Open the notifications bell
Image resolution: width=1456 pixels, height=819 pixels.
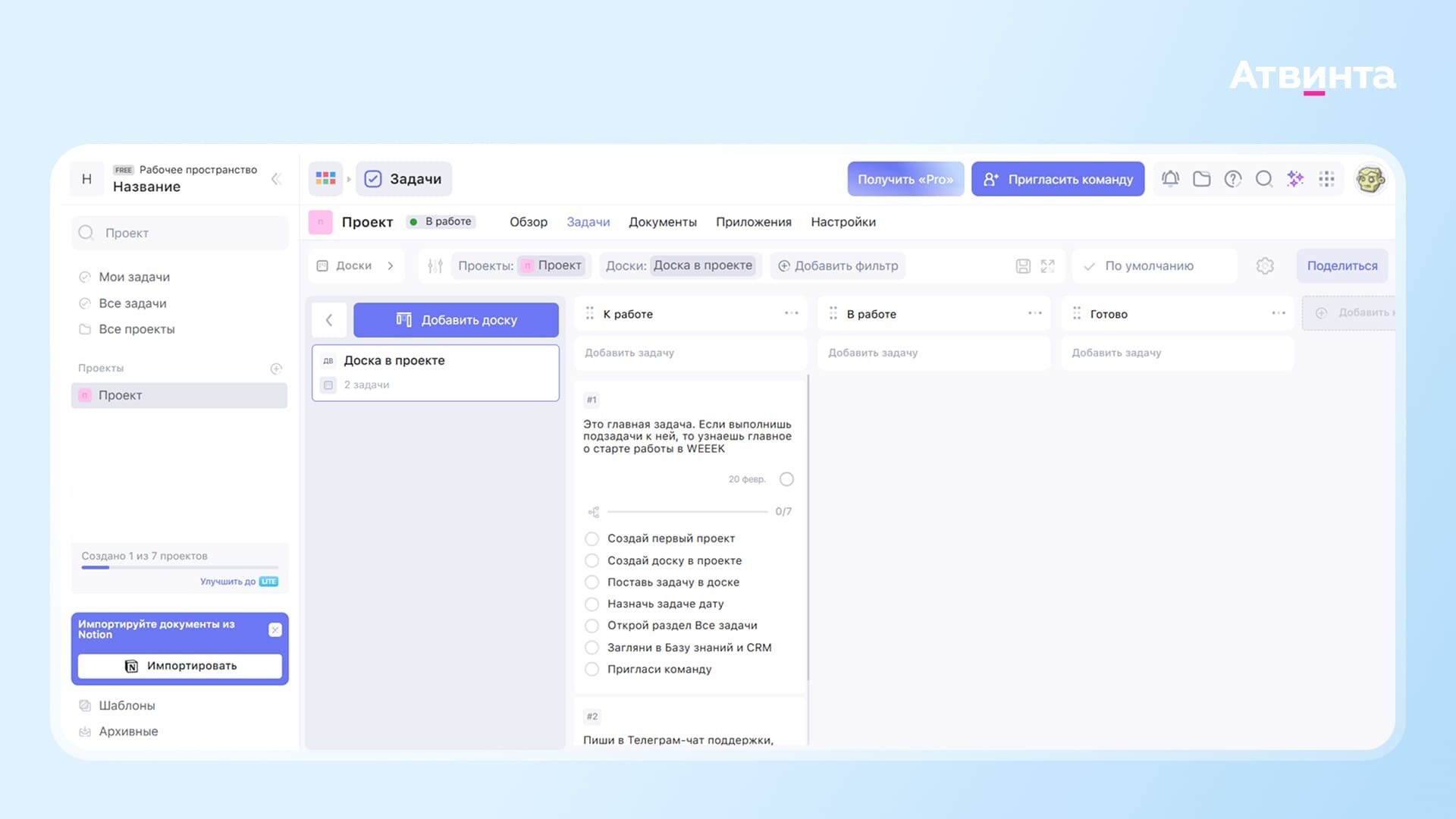click(1170, 179)
